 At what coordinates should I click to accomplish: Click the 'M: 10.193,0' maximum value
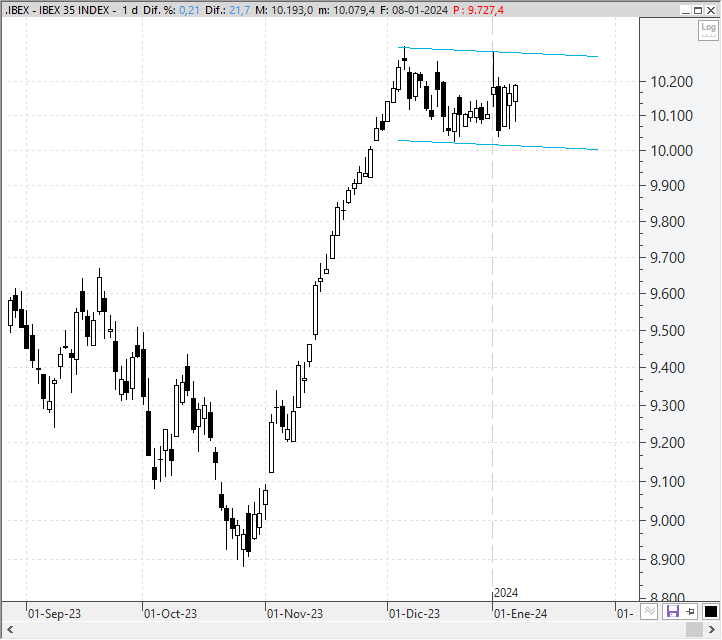coord(284,10)
